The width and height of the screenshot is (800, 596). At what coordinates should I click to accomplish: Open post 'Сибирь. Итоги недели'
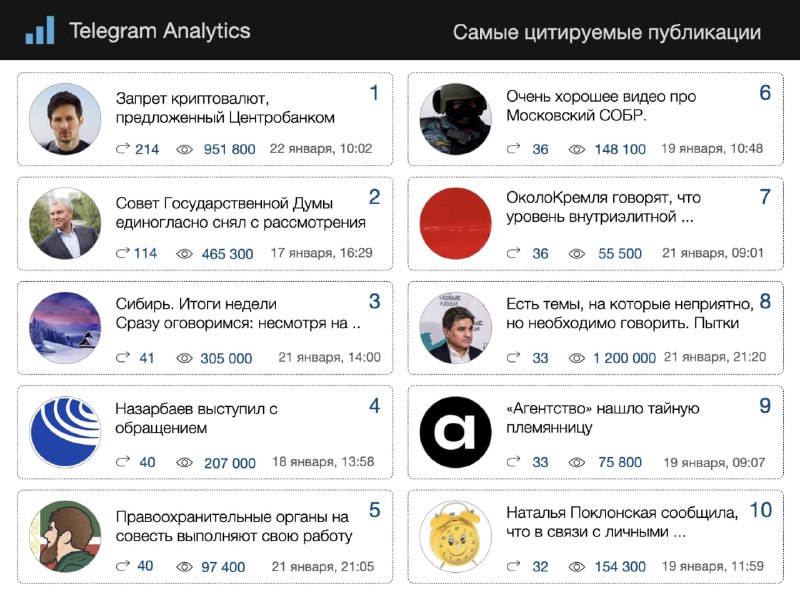(x=196, y=304)
